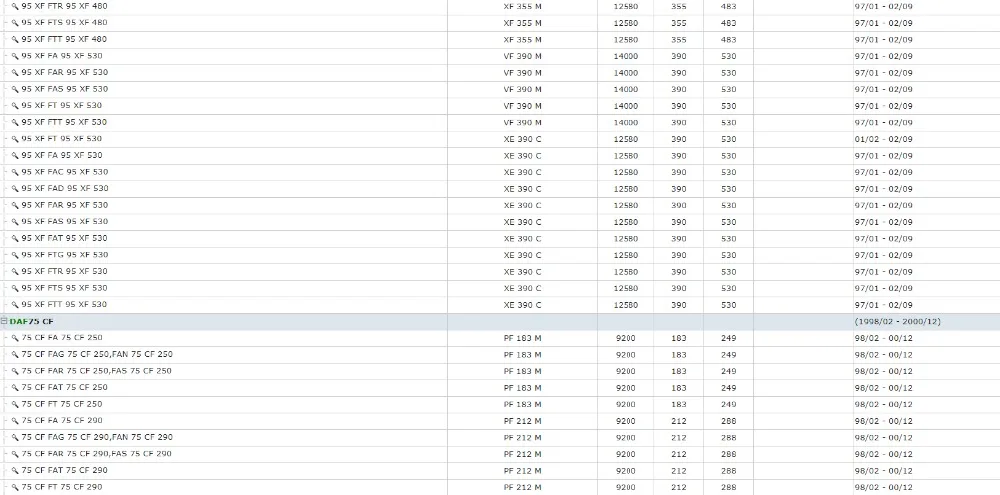
Task: Click magnifier icon of 75 CF FAG 75 CF 250 row
Action: (x=15, y=354)
